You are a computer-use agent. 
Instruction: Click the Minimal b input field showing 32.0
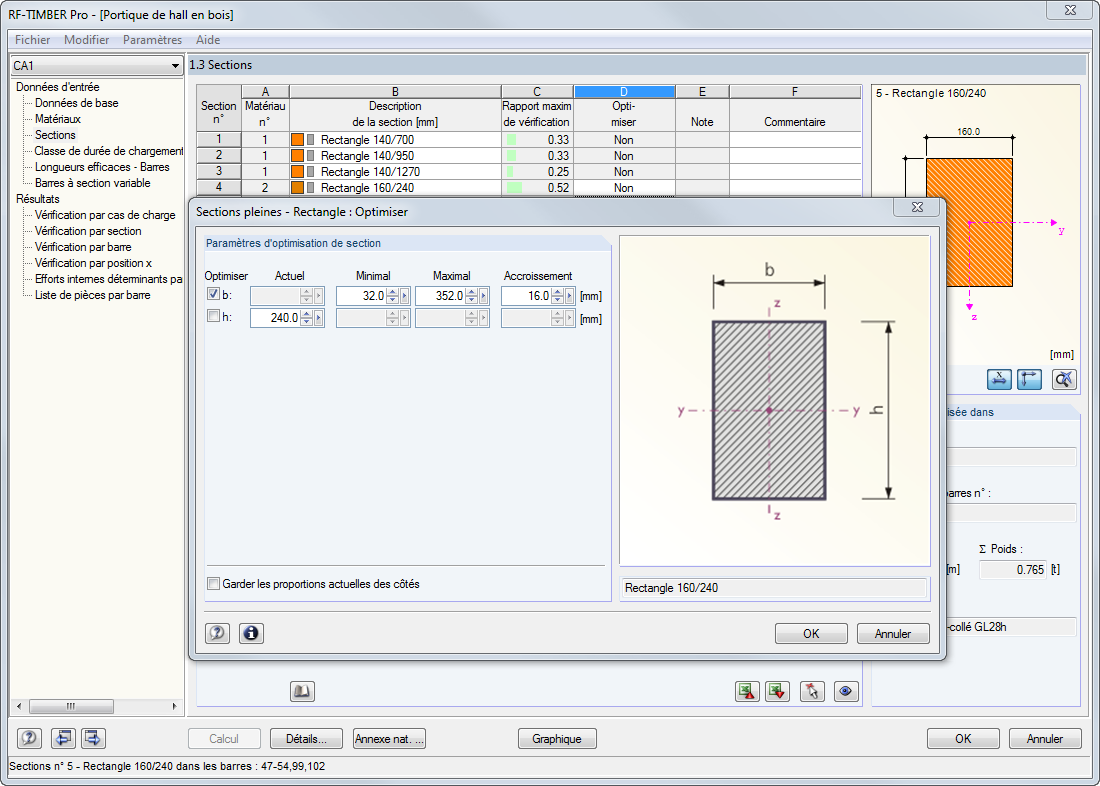[x=361, y=296]
